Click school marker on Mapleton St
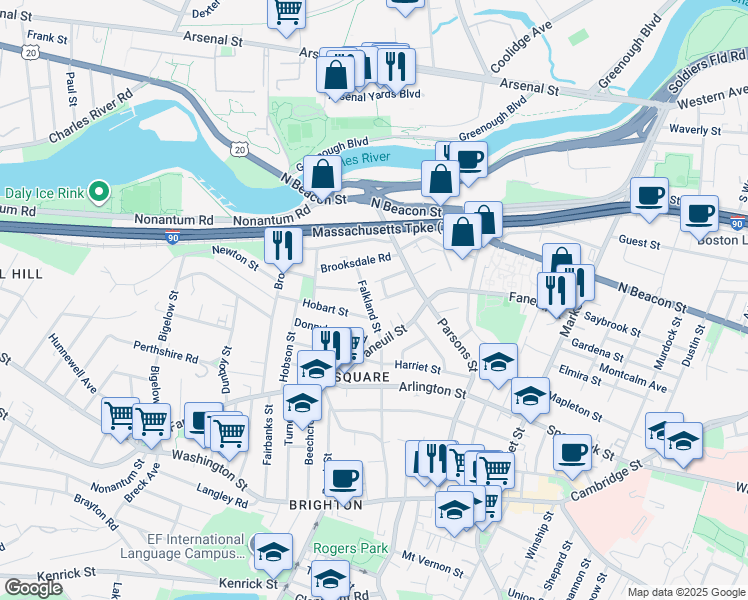Screen dimensions: 748x600 tap(530, 398)
